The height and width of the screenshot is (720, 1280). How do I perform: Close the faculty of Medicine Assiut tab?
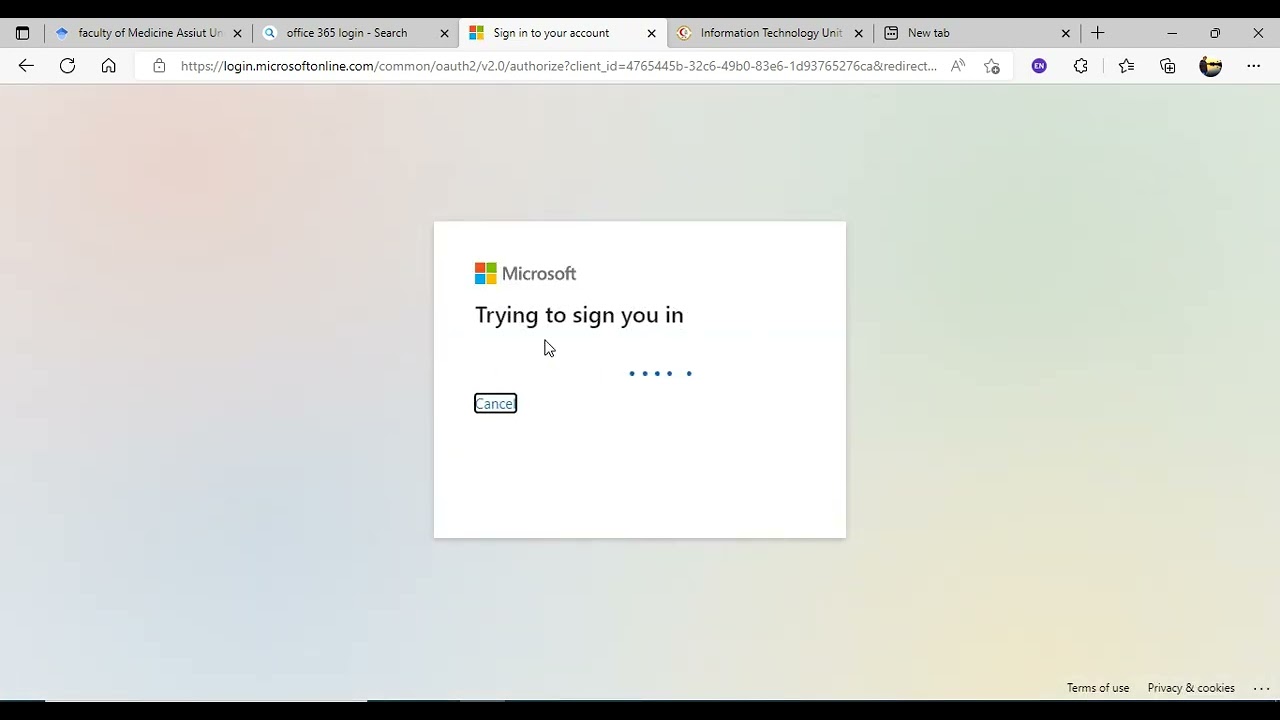pyautogui.click(x=237, y=33)
